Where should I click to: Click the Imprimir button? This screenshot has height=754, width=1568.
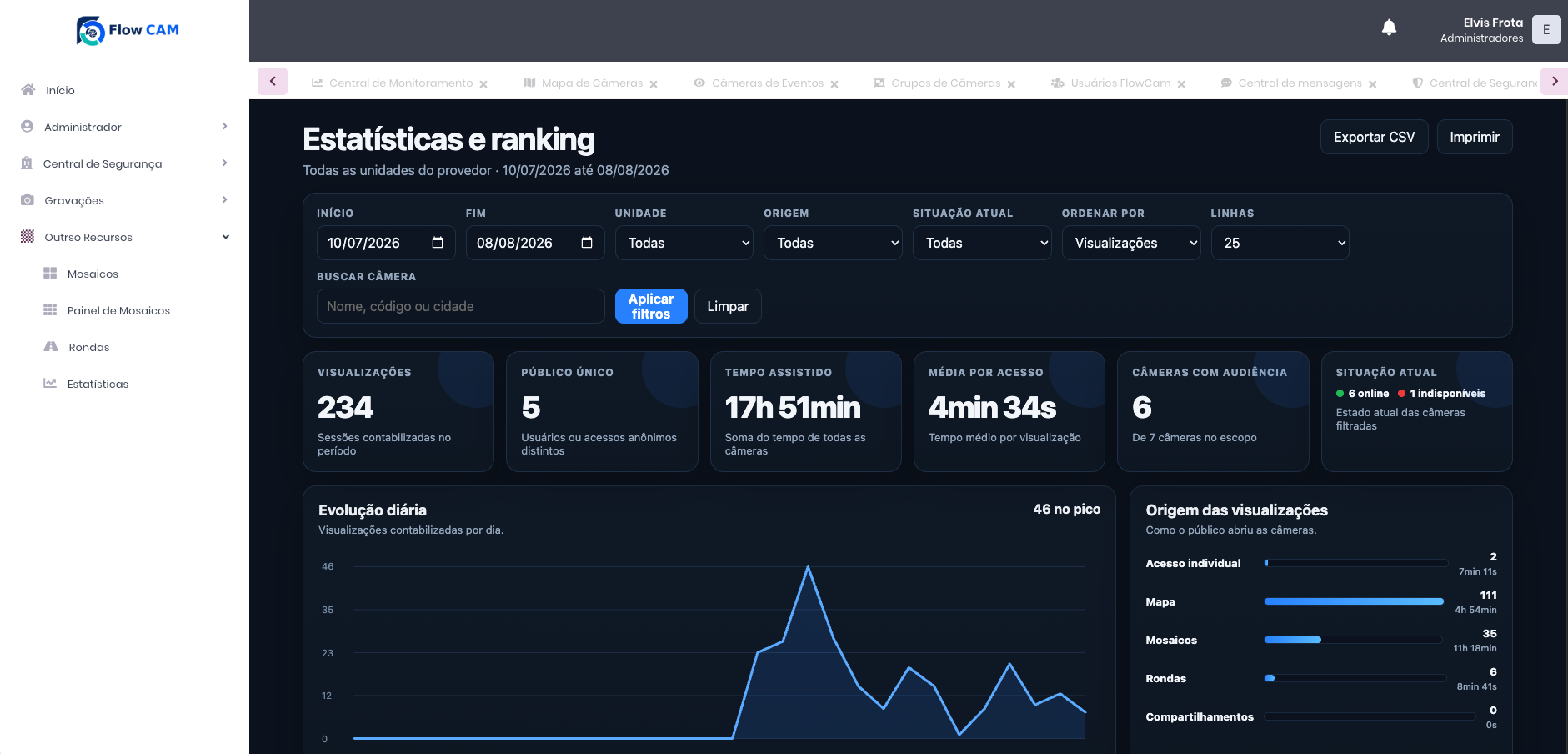1475,137
